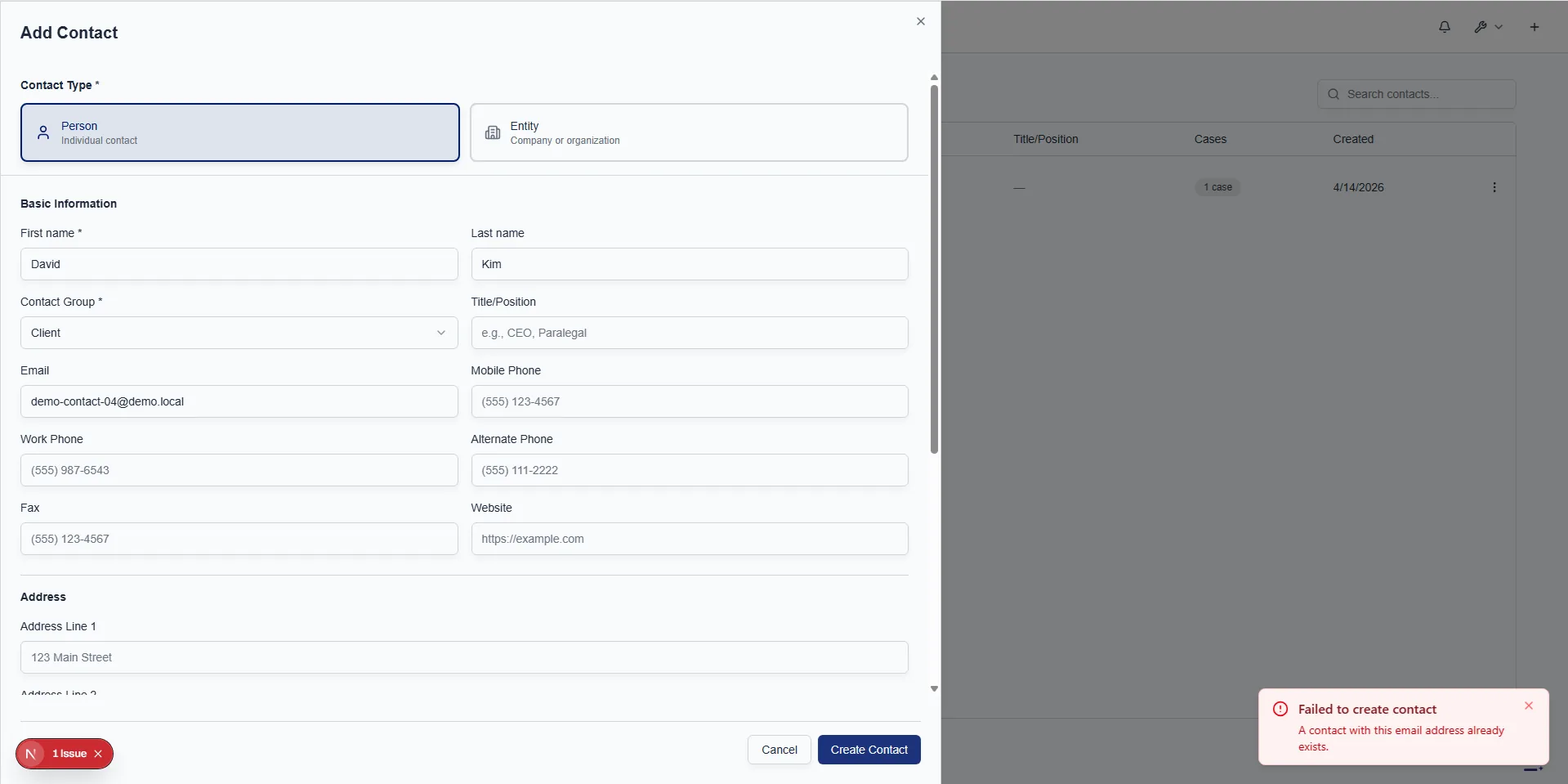1568x784 pixels.
Task: Click the Alternate Phone field
Action: 690,470
